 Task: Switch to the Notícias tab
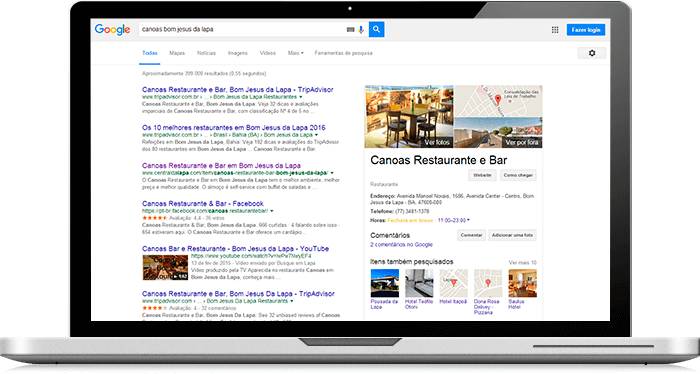[206, 53]
